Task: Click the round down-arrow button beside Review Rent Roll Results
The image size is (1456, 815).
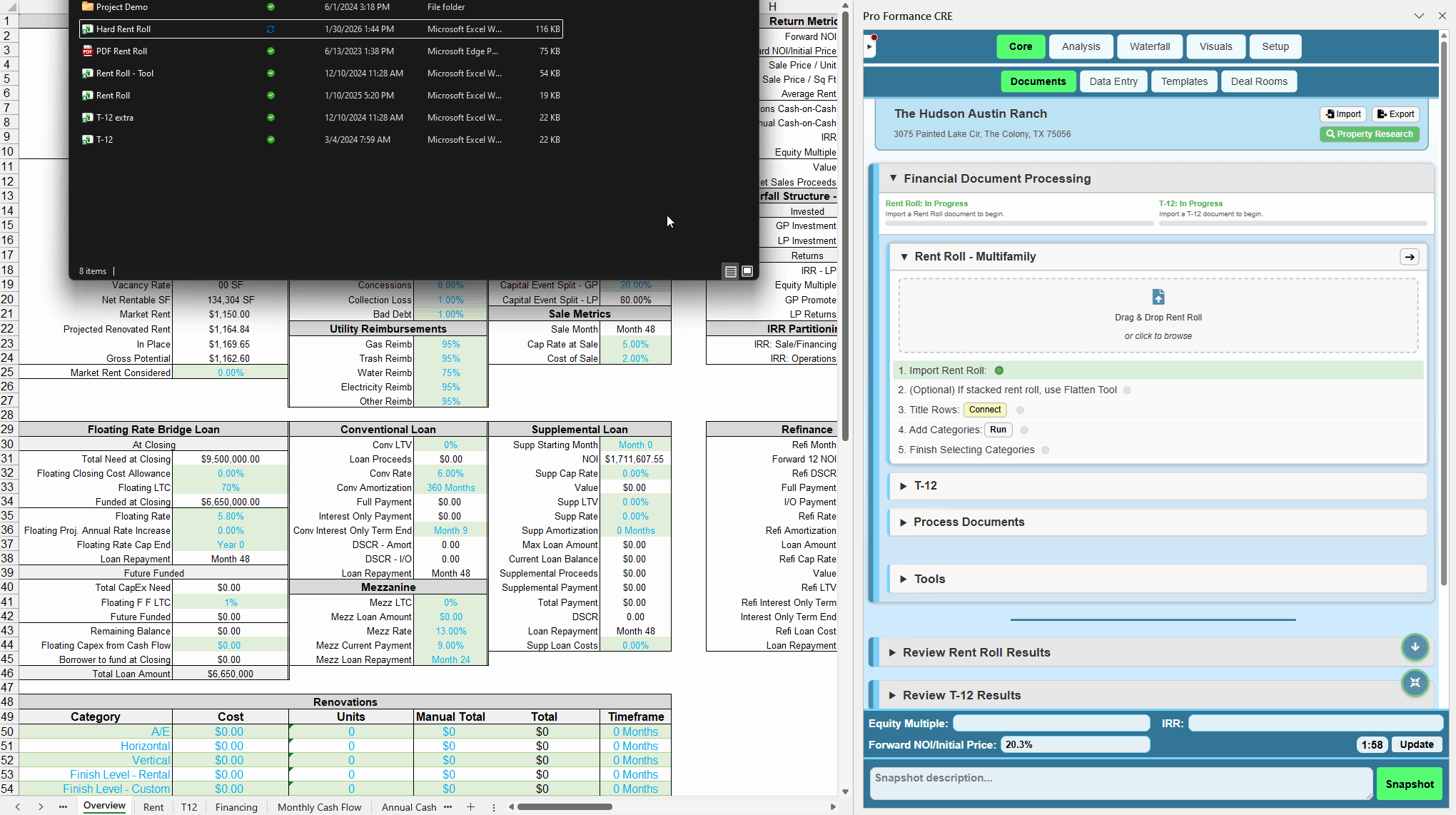Action: click(x=1415, y=647)
